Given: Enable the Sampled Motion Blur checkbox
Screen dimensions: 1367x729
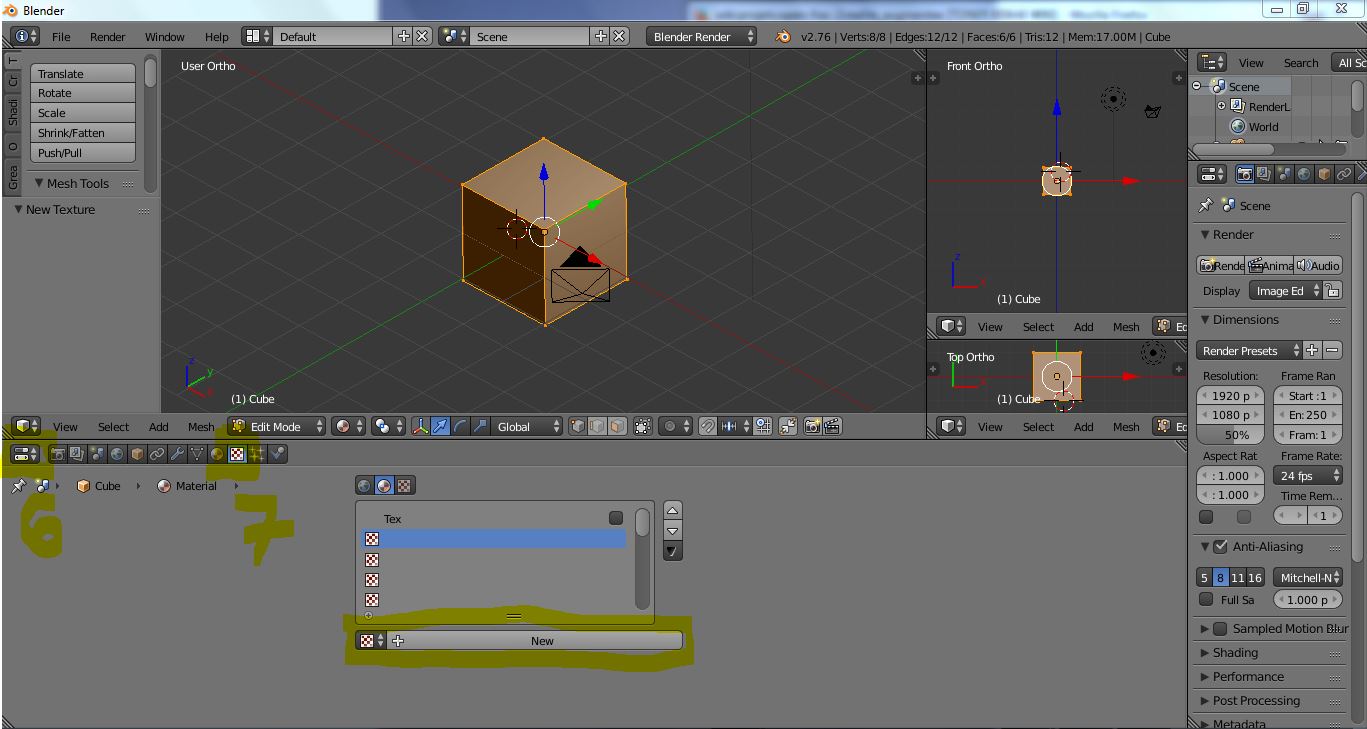Looking at the screenshot, I should point(1220,629).
